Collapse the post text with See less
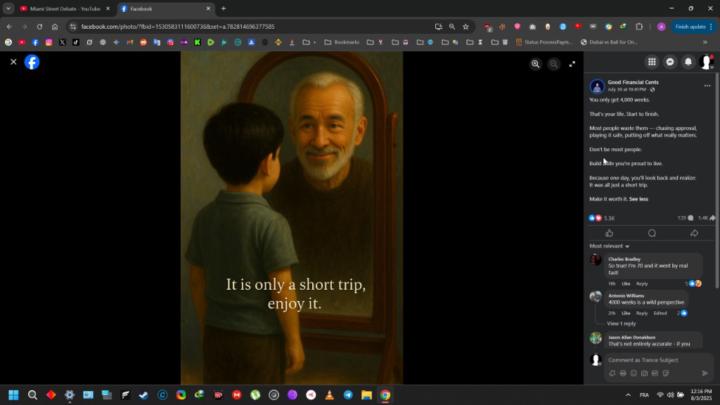Screen dimensions: 720x405 (x=638, y=199)
